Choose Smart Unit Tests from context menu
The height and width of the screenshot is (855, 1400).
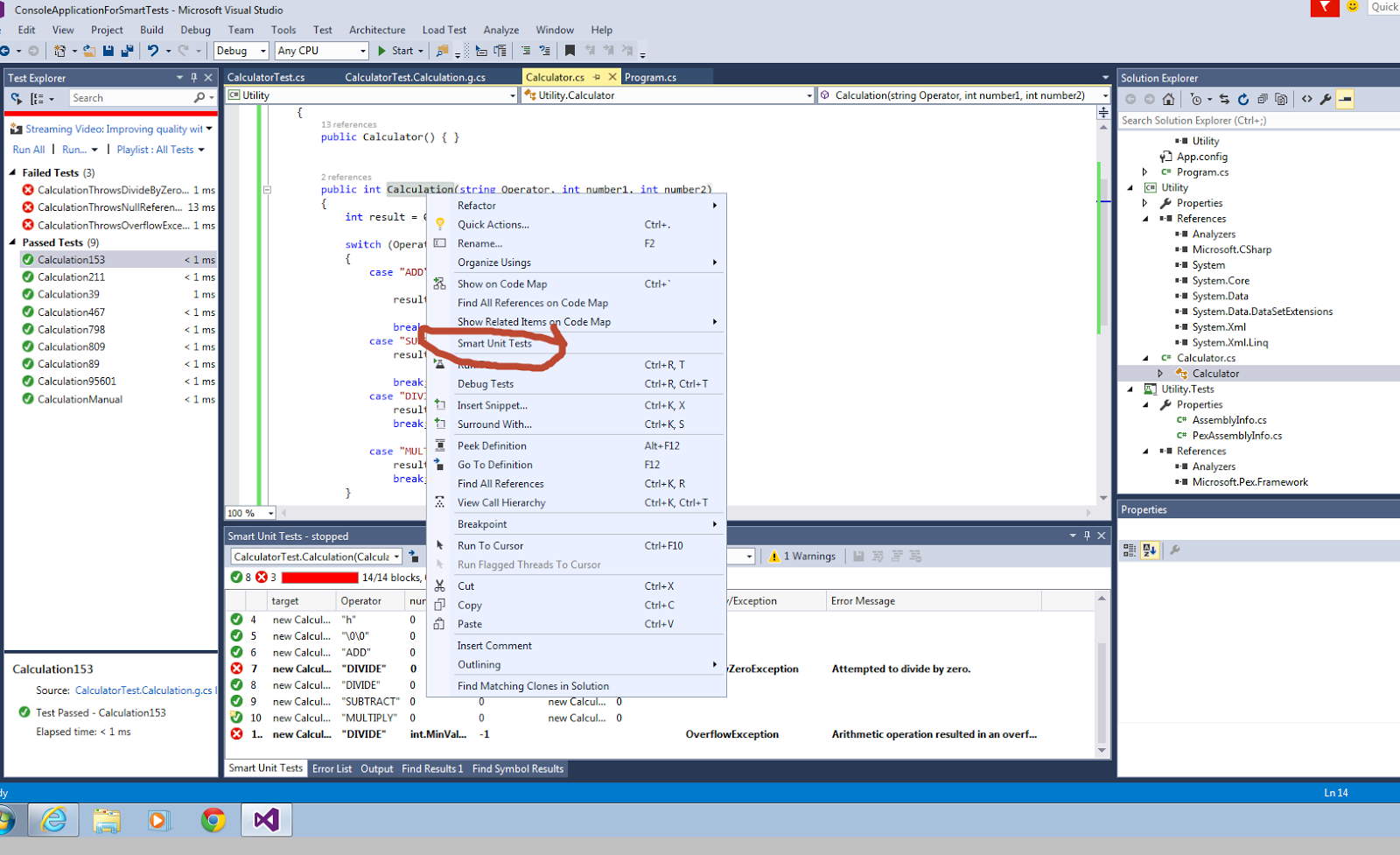coord(494,343)
